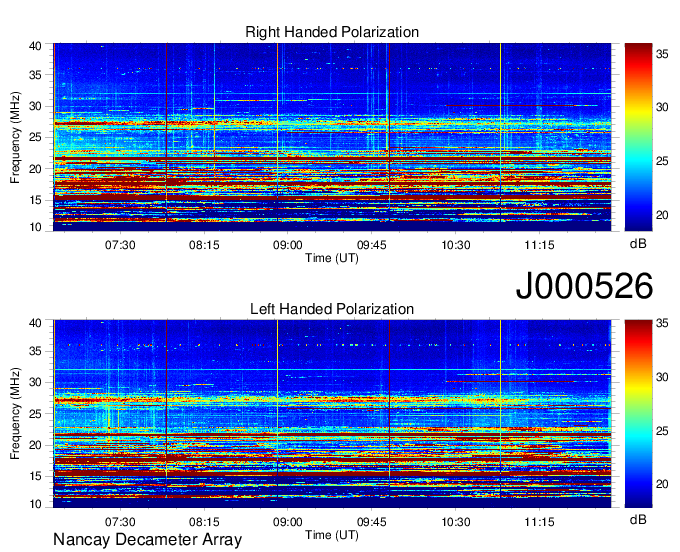Click the Right Handed Polarization spectrogram plot
This screenshot has height=552, width=680.
coord(332,137)
